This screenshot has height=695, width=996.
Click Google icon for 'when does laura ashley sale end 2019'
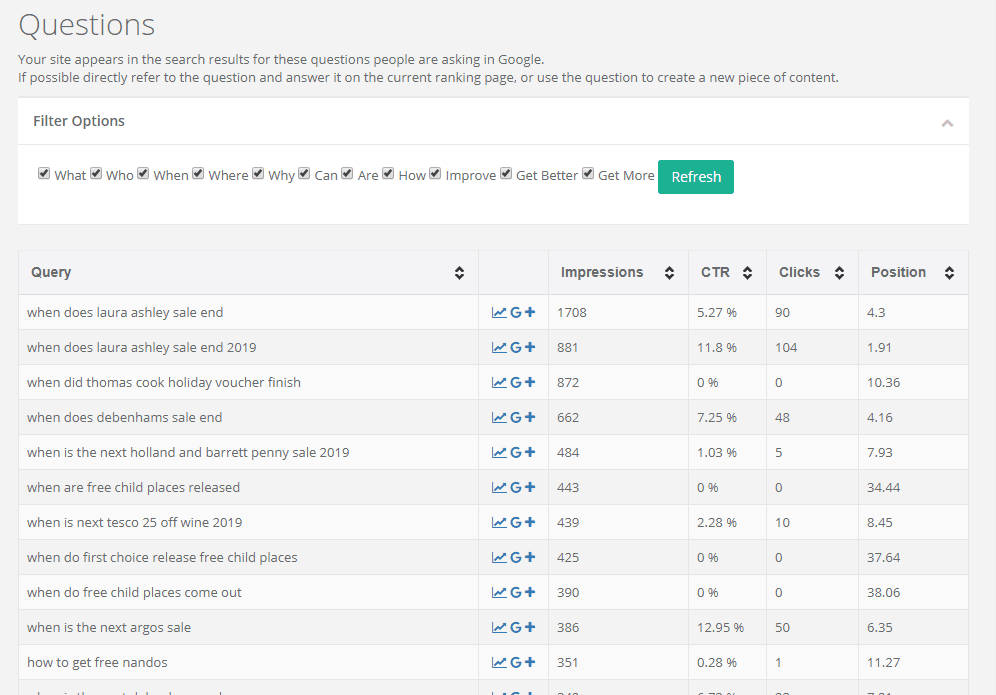coord(516,347)
